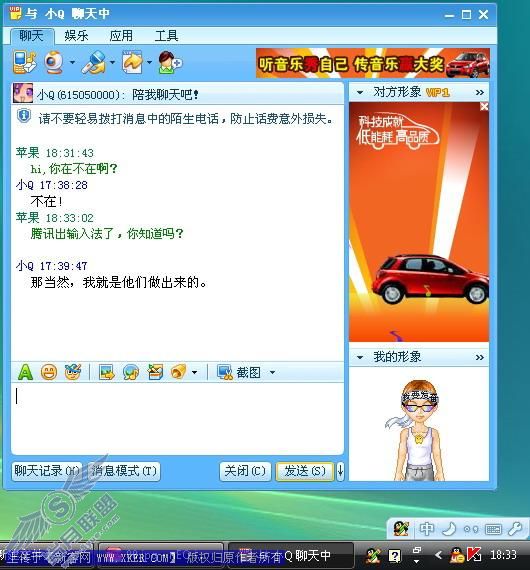
Task: Click the magic emoticon icon
Action: [x=72, y=372]
